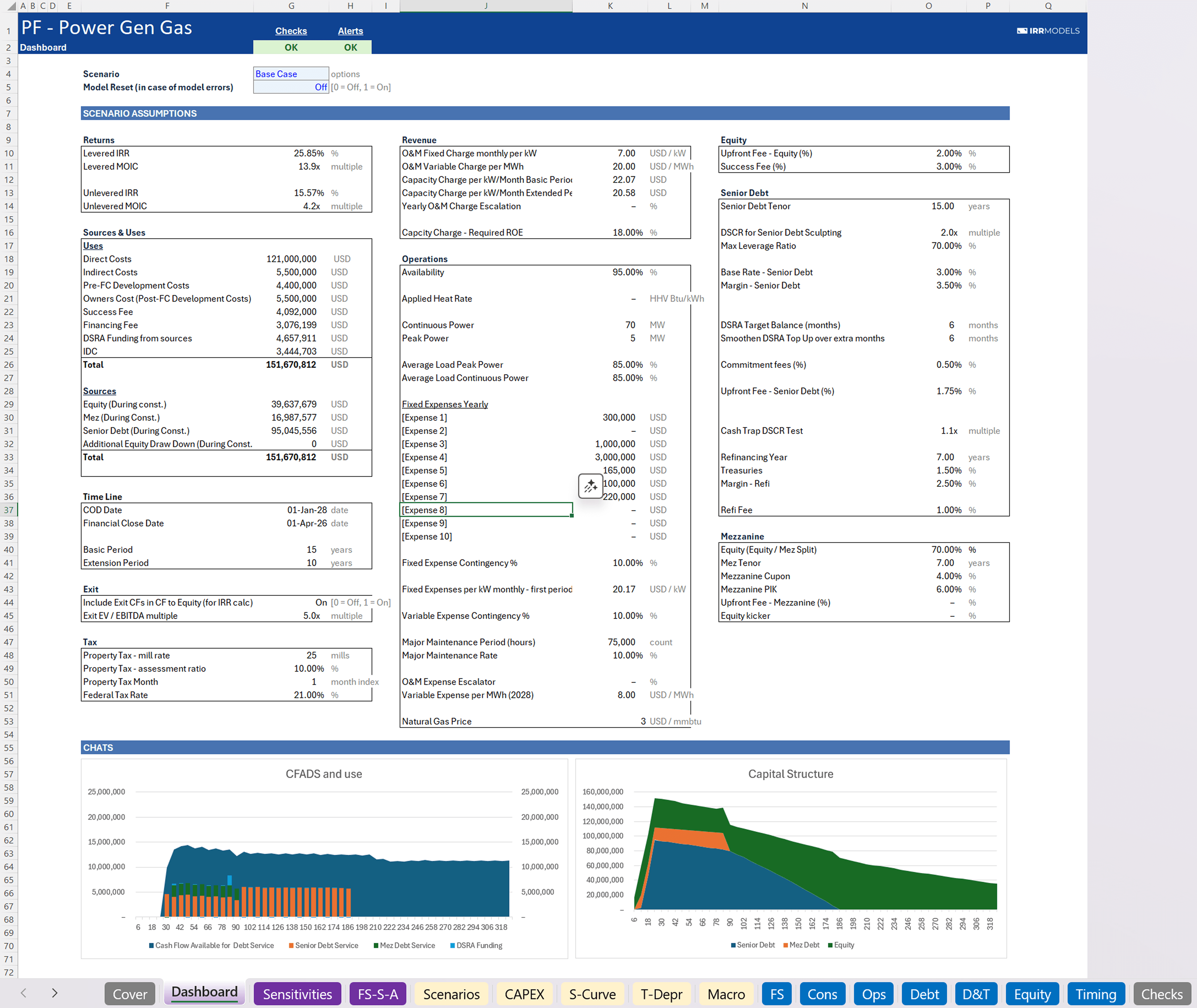Viewport: 1197px width, 1008px height.
Task: Click Mez Debt legend marker
Action: click(x=786, y=945)
